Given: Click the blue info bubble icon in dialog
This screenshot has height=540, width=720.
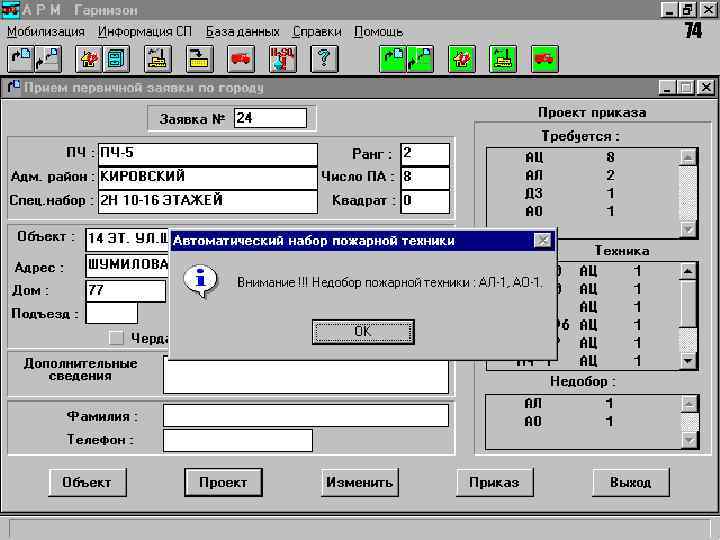Looking at the screenshot, I should [201, 281].
